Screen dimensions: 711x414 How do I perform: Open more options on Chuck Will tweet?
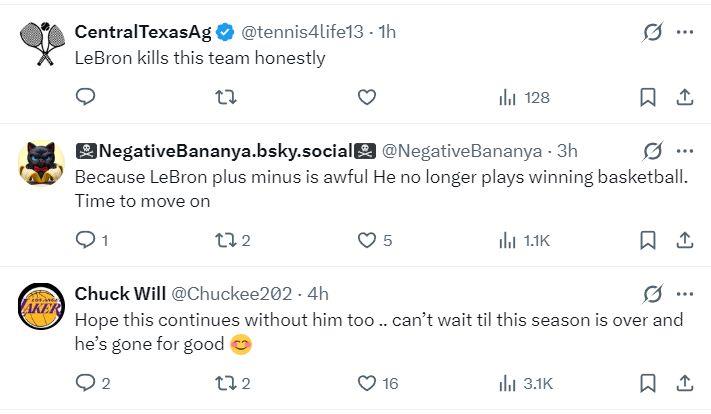pos(685,293)
